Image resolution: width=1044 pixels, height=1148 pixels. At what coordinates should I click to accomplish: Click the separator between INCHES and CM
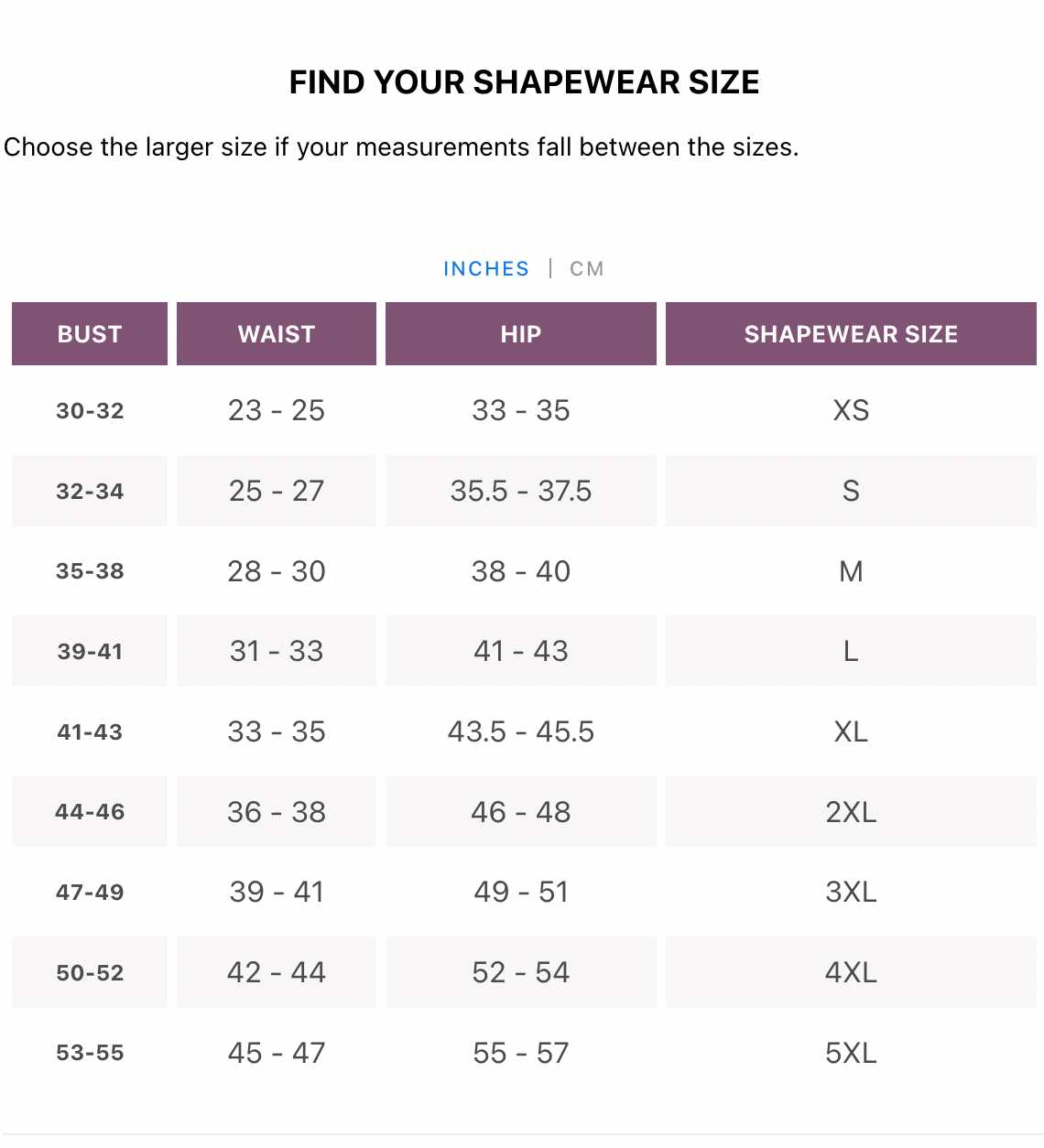click(x=551, y=268)
